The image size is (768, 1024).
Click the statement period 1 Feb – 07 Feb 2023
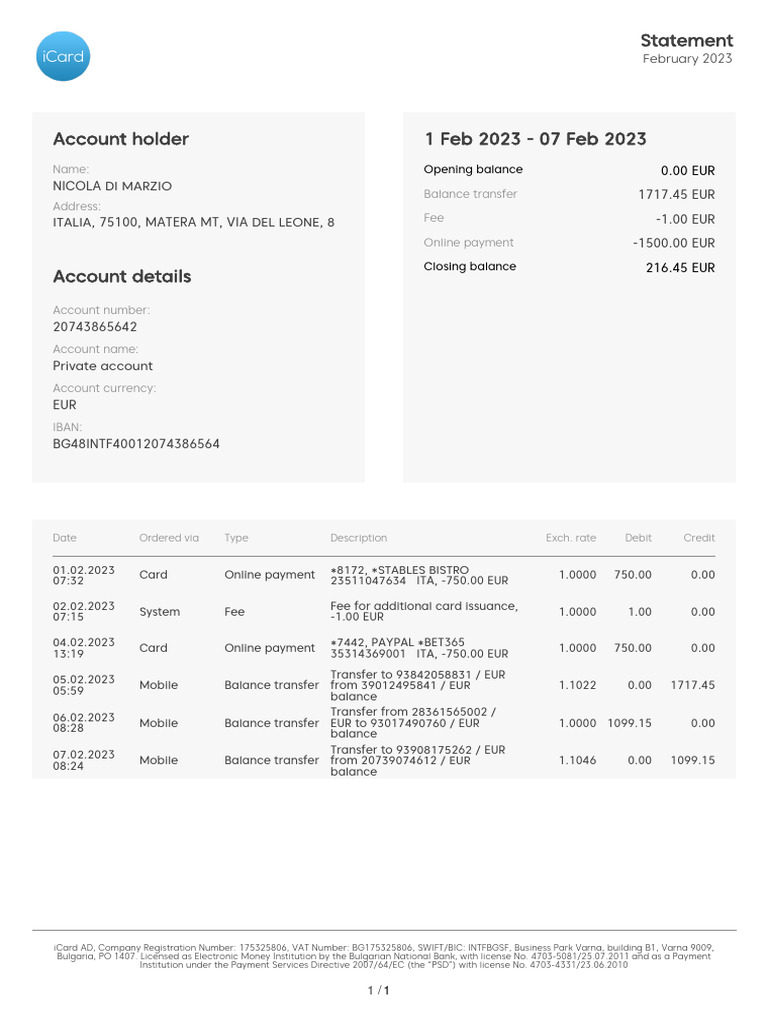pyautogui.click(x=535, y=139)
